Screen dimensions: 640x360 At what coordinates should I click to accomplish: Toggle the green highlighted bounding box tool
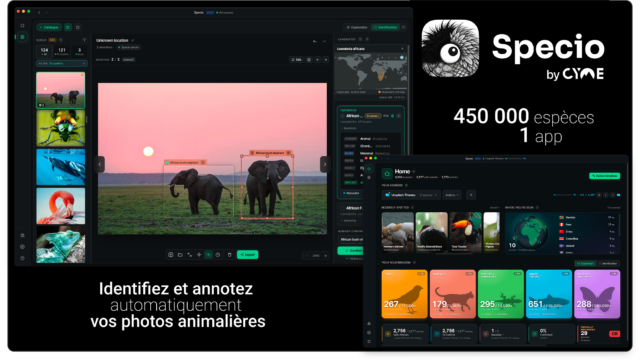[209, 255]
